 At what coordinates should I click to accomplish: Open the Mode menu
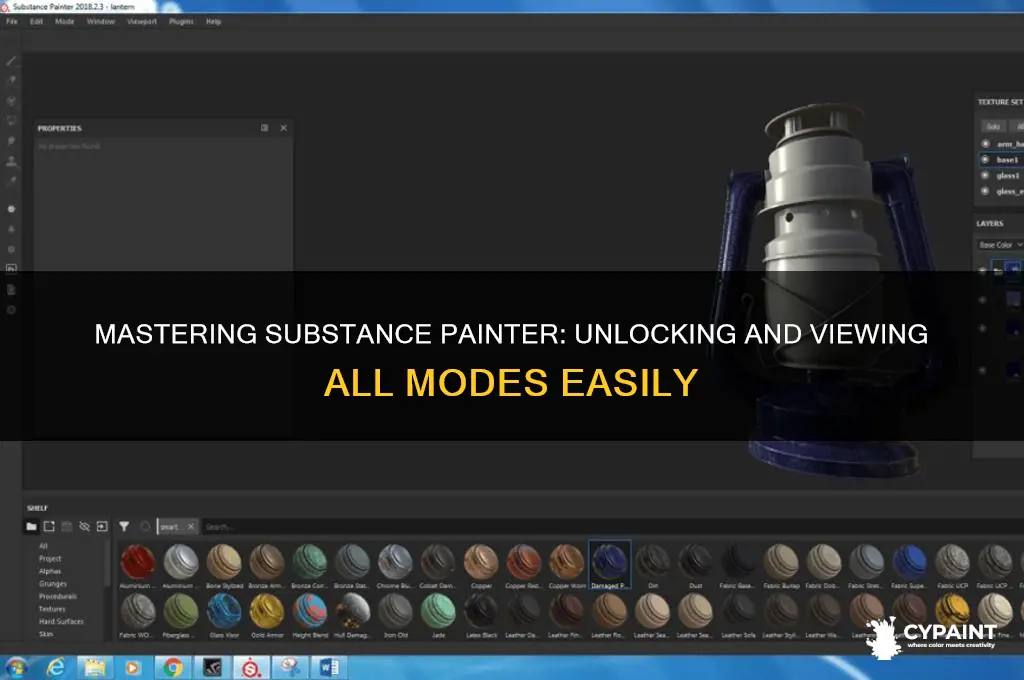(x=65, y=22)
